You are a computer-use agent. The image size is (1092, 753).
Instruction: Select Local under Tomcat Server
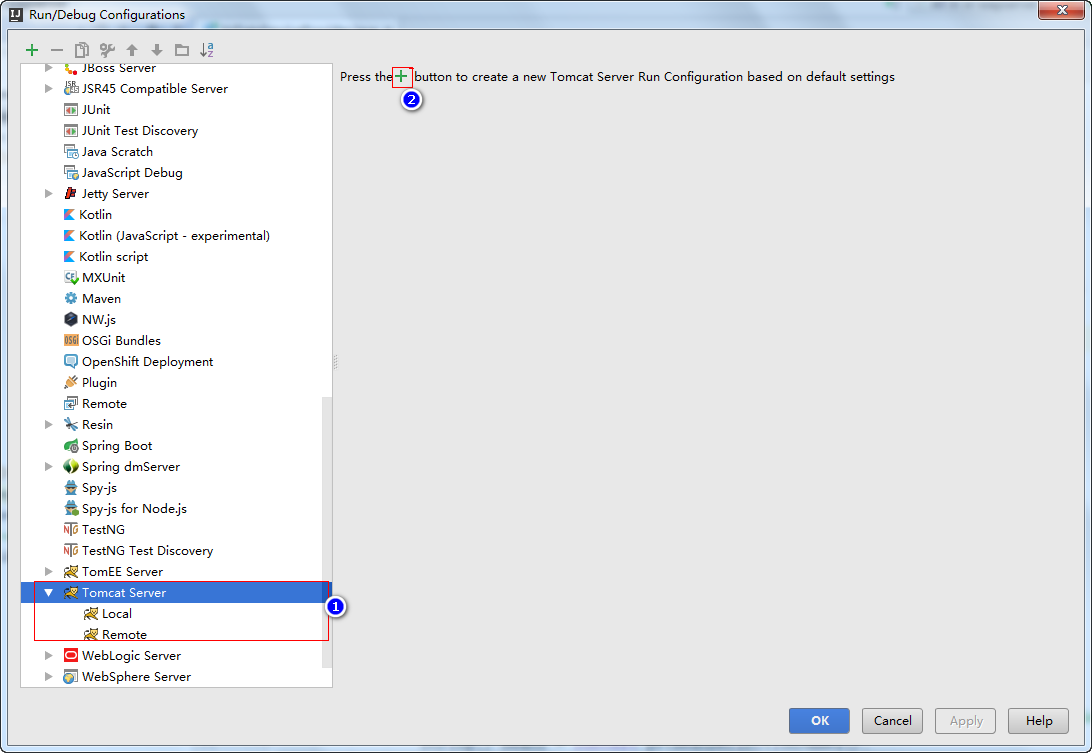click(x=116, y=614)
